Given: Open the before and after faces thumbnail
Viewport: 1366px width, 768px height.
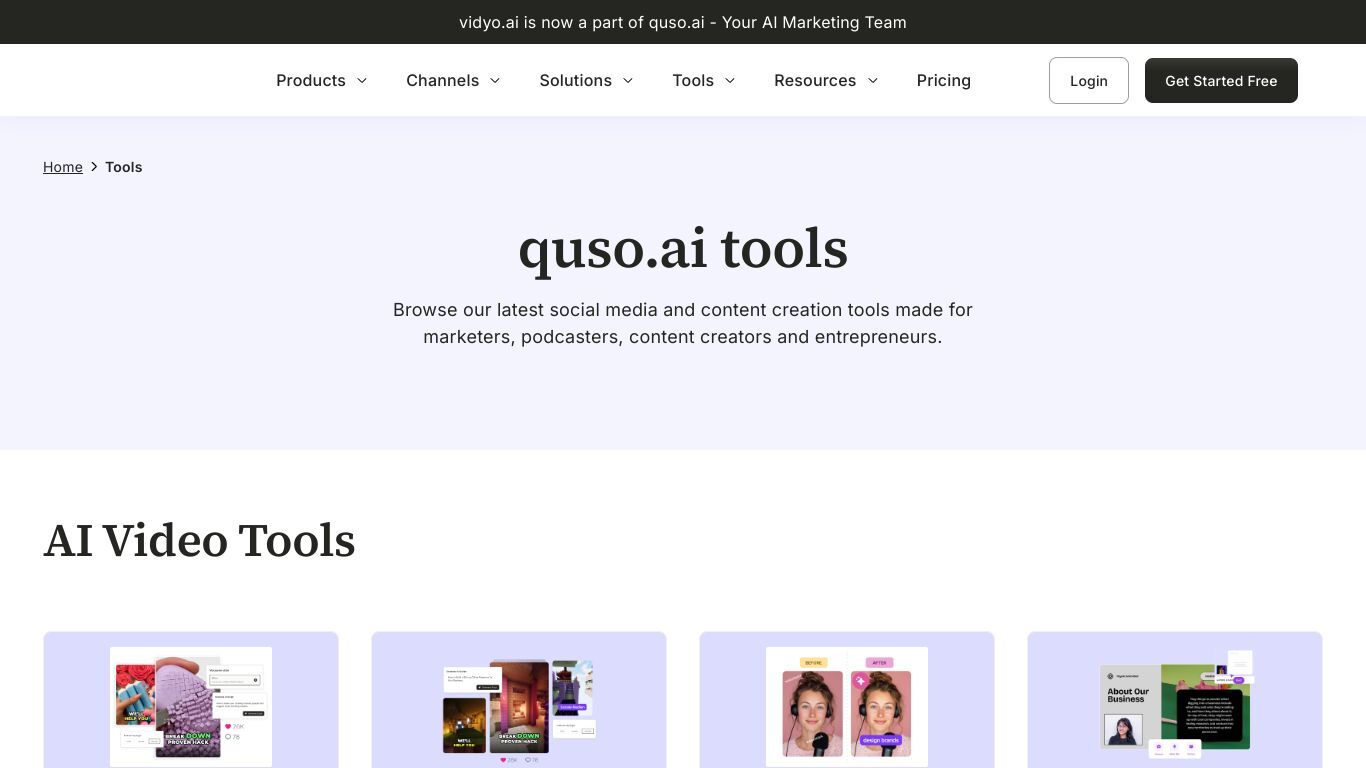Looking at the screenshot, I should point(847,706).
